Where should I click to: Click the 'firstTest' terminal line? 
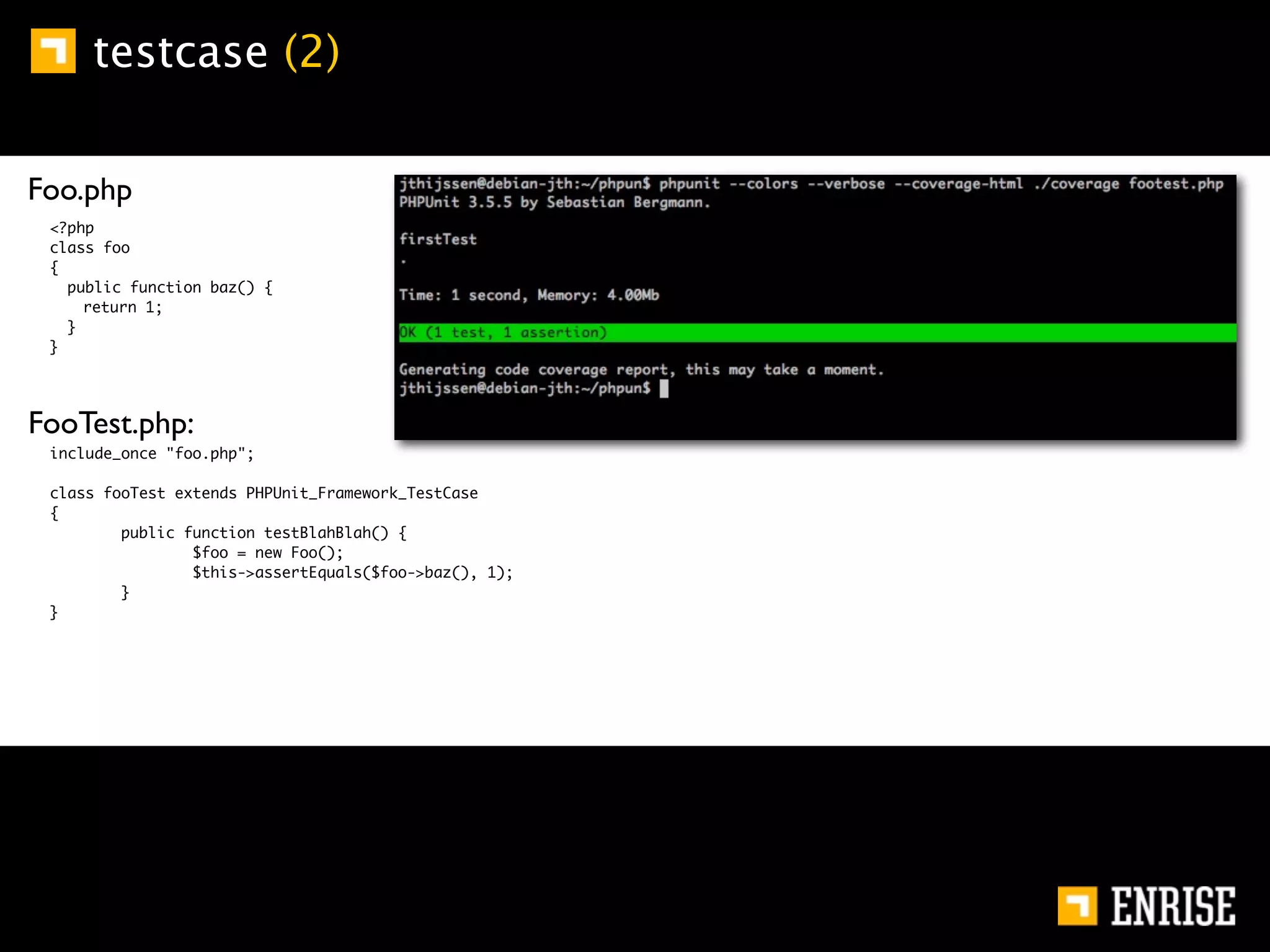(x=438, y=239)
